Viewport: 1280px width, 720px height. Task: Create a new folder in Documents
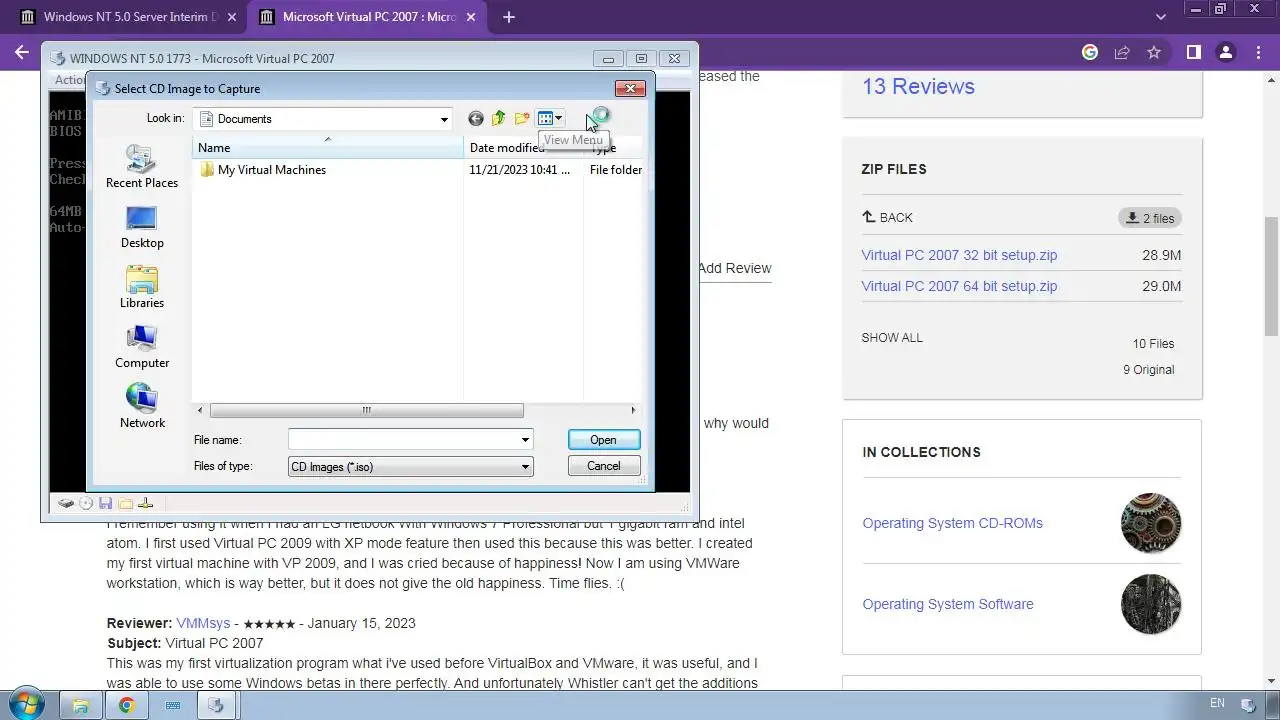pyautogui.click(x=522, y=119)
